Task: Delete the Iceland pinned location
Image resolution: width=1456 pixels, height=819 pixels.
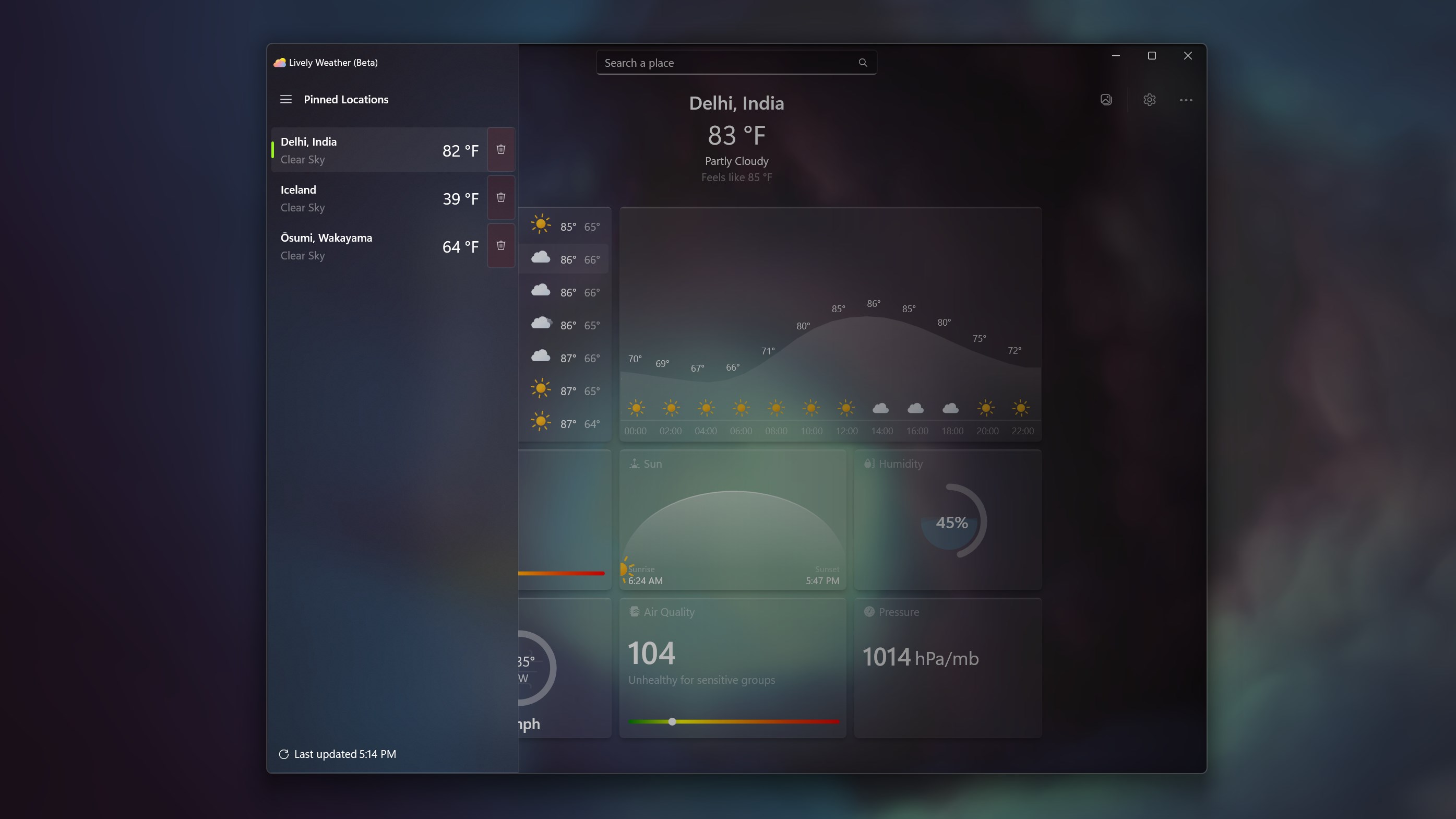Action: (501, 197)
